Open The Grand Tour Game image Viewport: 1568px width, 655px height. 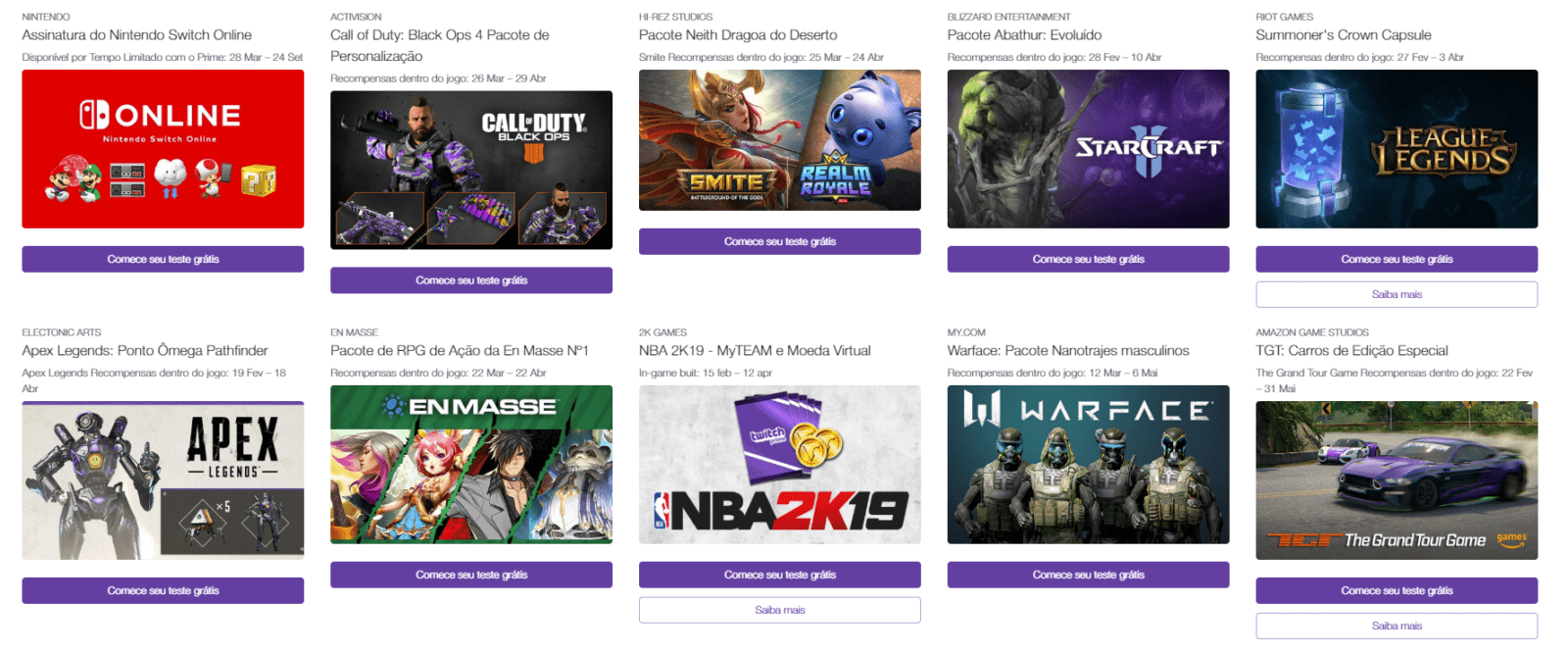tap(1396, 480)
